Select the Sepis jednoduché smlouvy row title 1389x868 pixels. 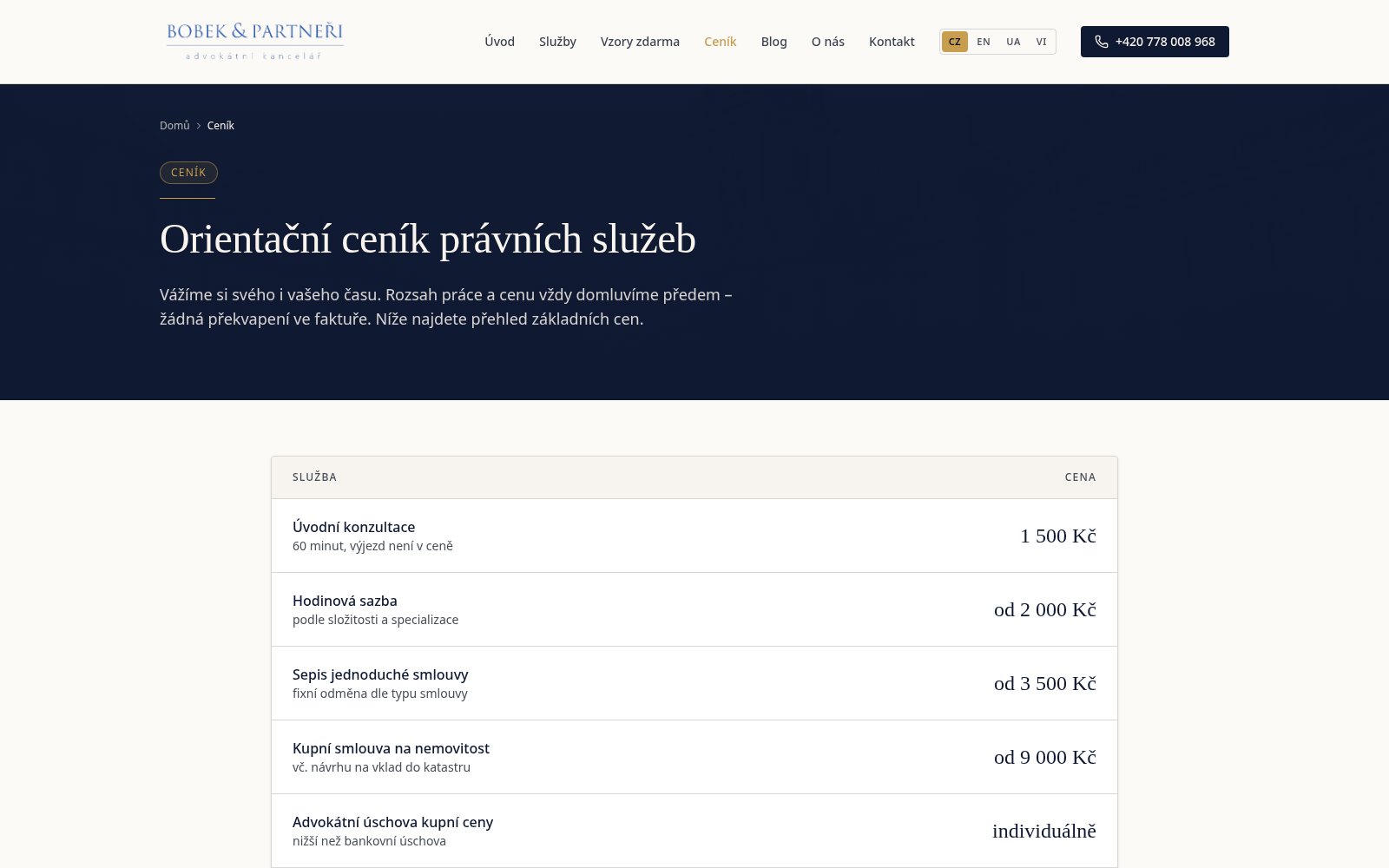tap(380, 674)
